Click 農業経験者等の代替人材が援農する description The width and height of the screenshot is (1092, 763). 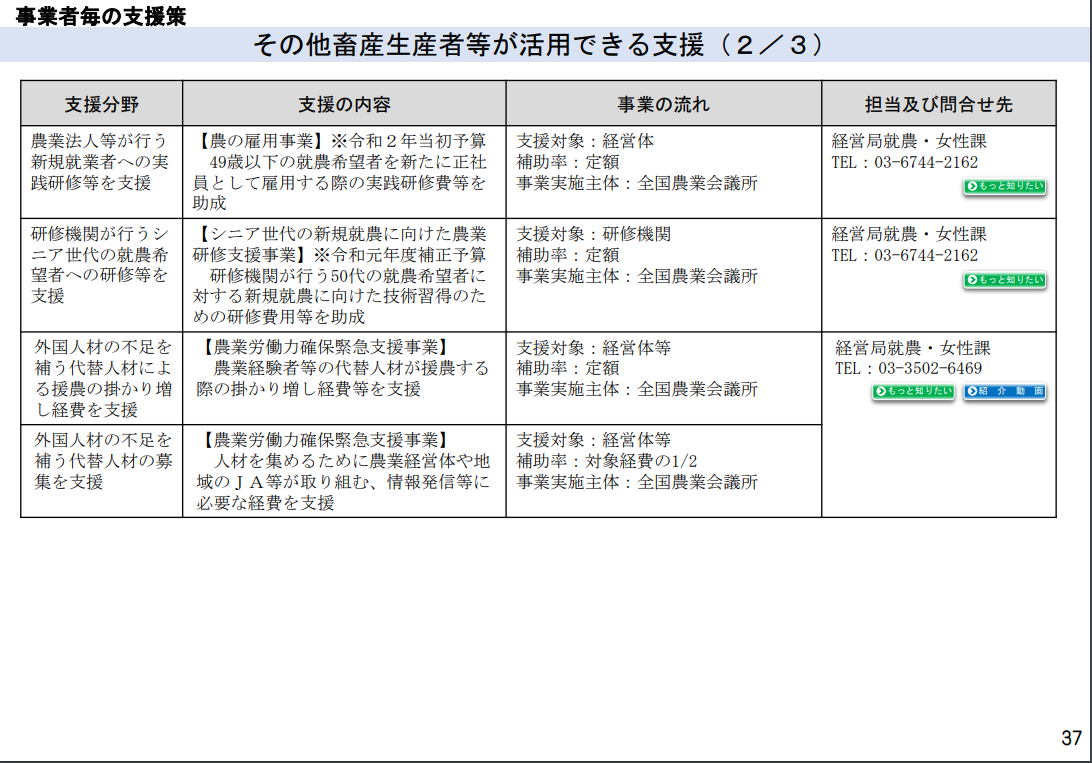[344, 378]
